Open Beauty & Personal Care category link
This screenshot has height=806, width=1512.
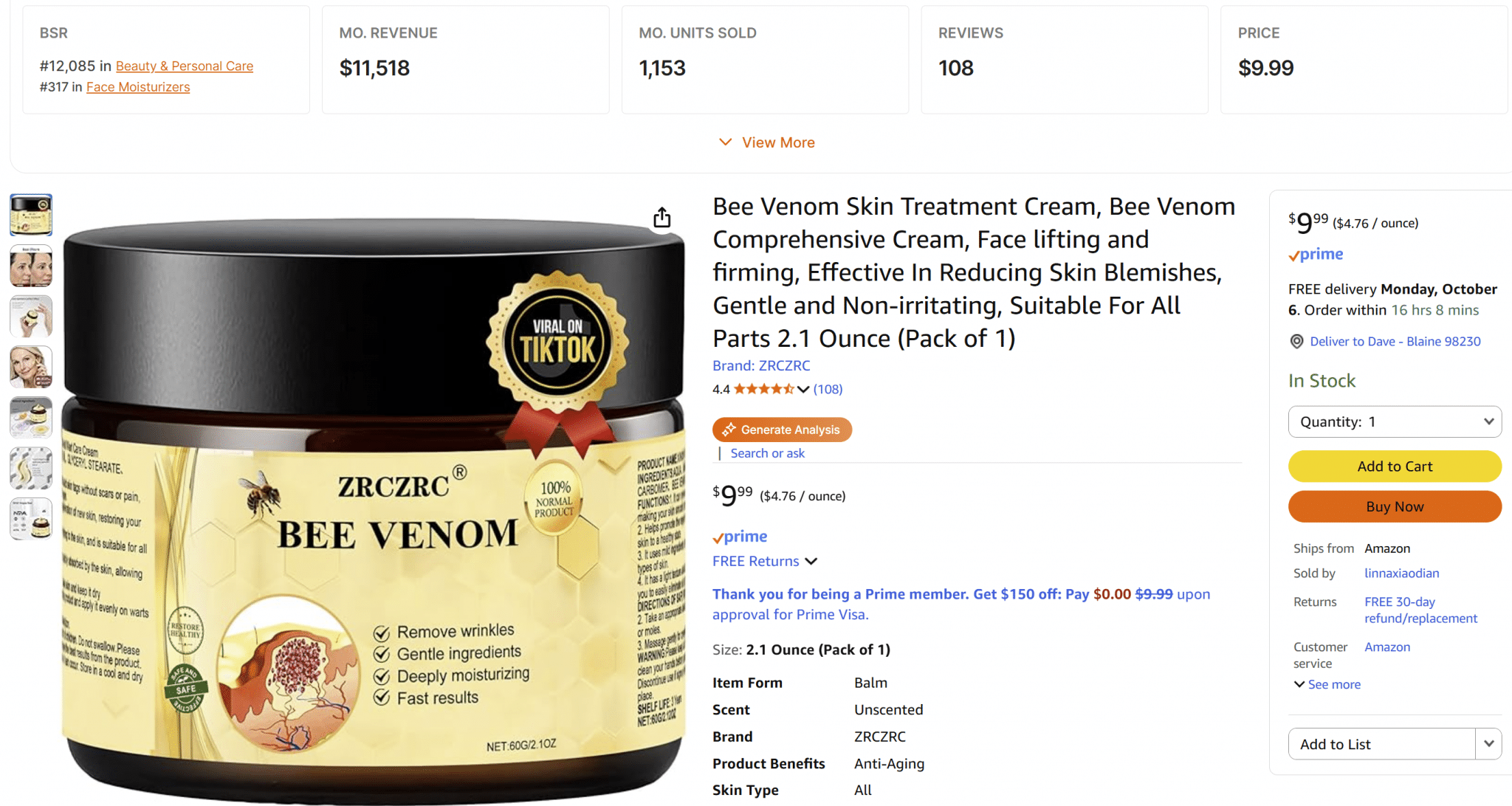point(185,66)
